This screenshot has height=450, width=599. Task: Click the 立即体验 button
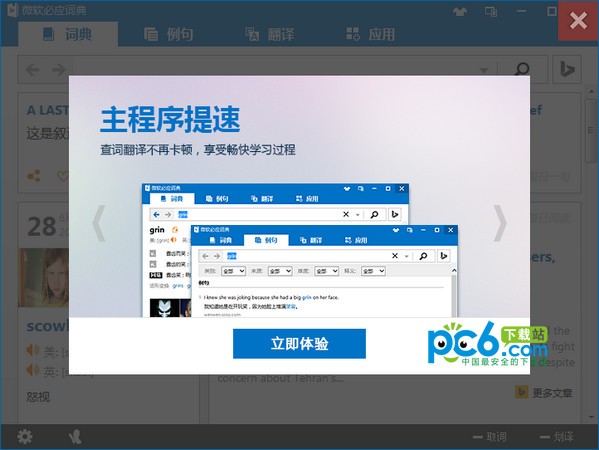coord(299,343)
